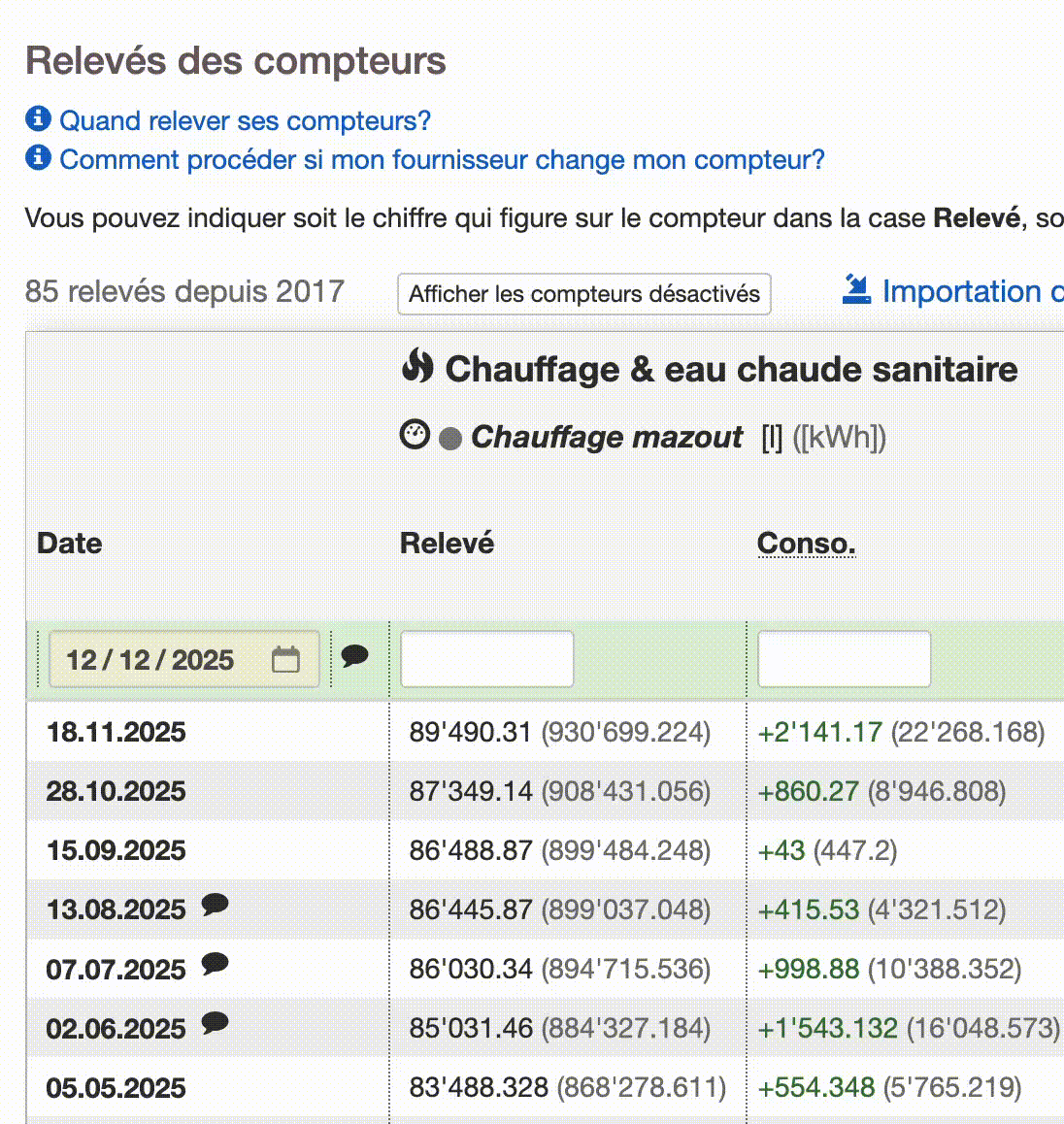Viewport: 1064px width, 1124px height.
Task: Click the grey status dot beside Chauffage mazout
Action: pos(449,439)
